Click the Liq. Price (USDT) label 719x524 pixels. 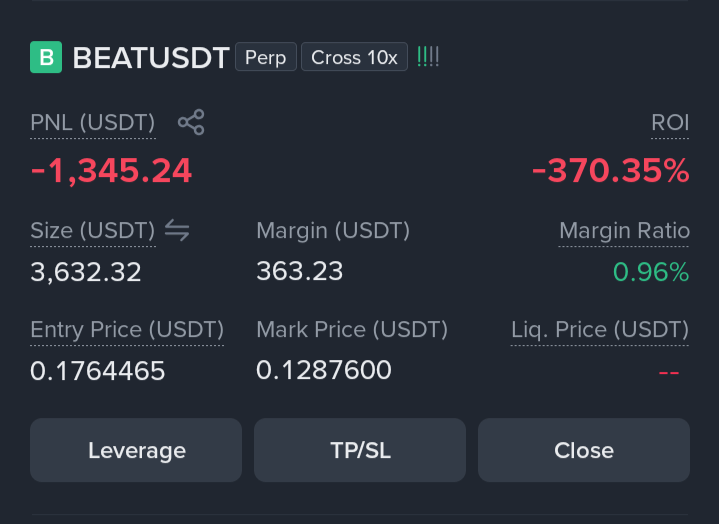(600, 330)
